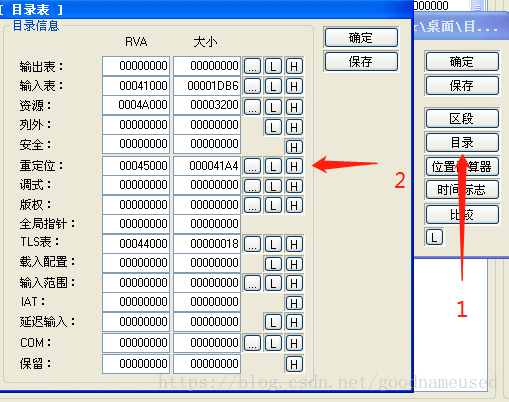Image resolution: width=509 pixels, height=402 pixels.
Task: Click the H button in 保留 row
Action: click(294, 364)
